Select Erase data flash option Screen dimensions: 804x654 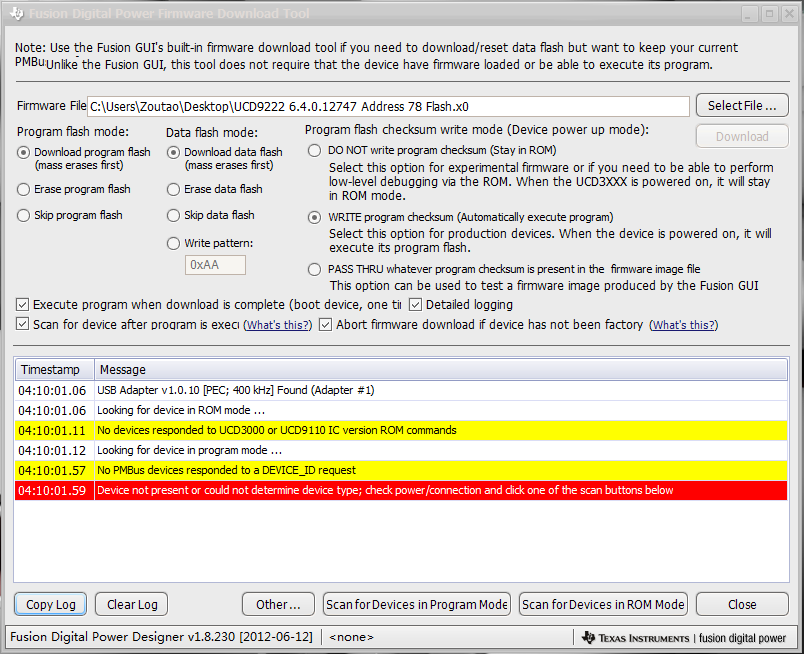pyautogui.click(x=173, y=189)
